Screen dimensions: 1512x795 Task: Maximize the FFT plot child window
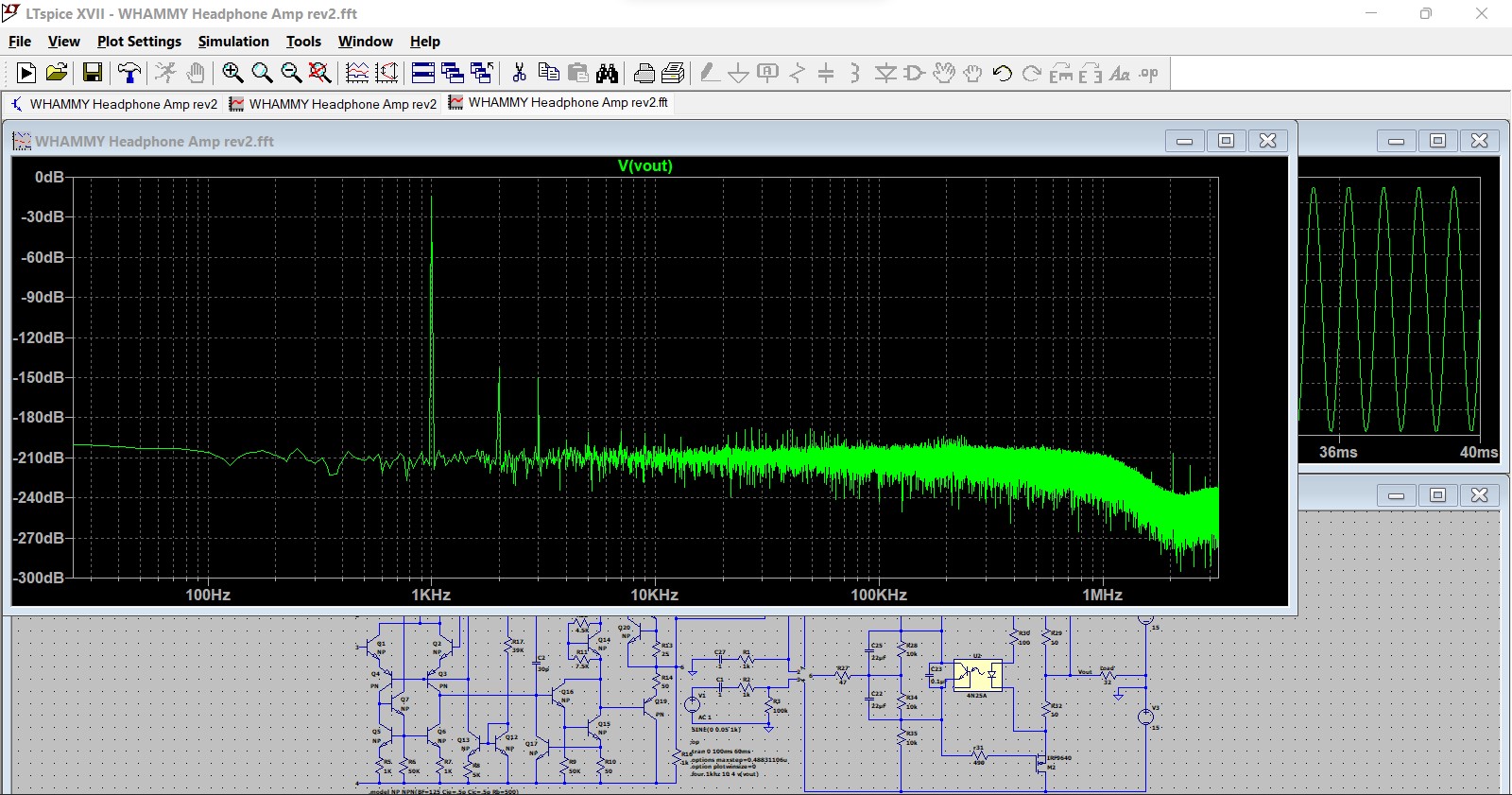tap(1226, 141)
